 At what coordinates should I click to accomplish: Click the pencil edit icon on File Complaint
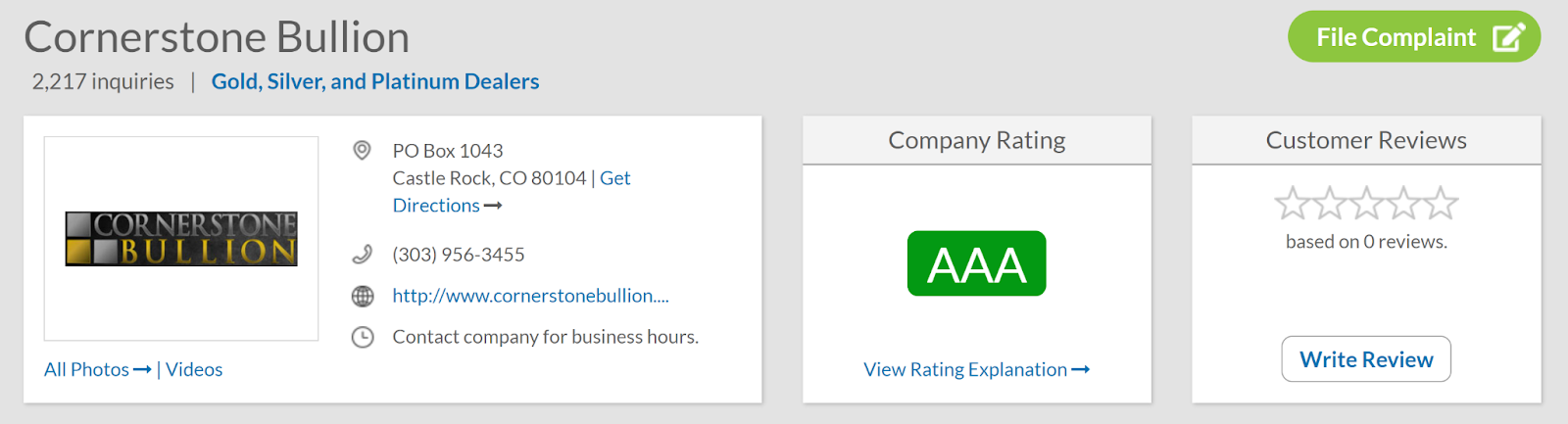pyautogui.click(x=1508, y=37)
